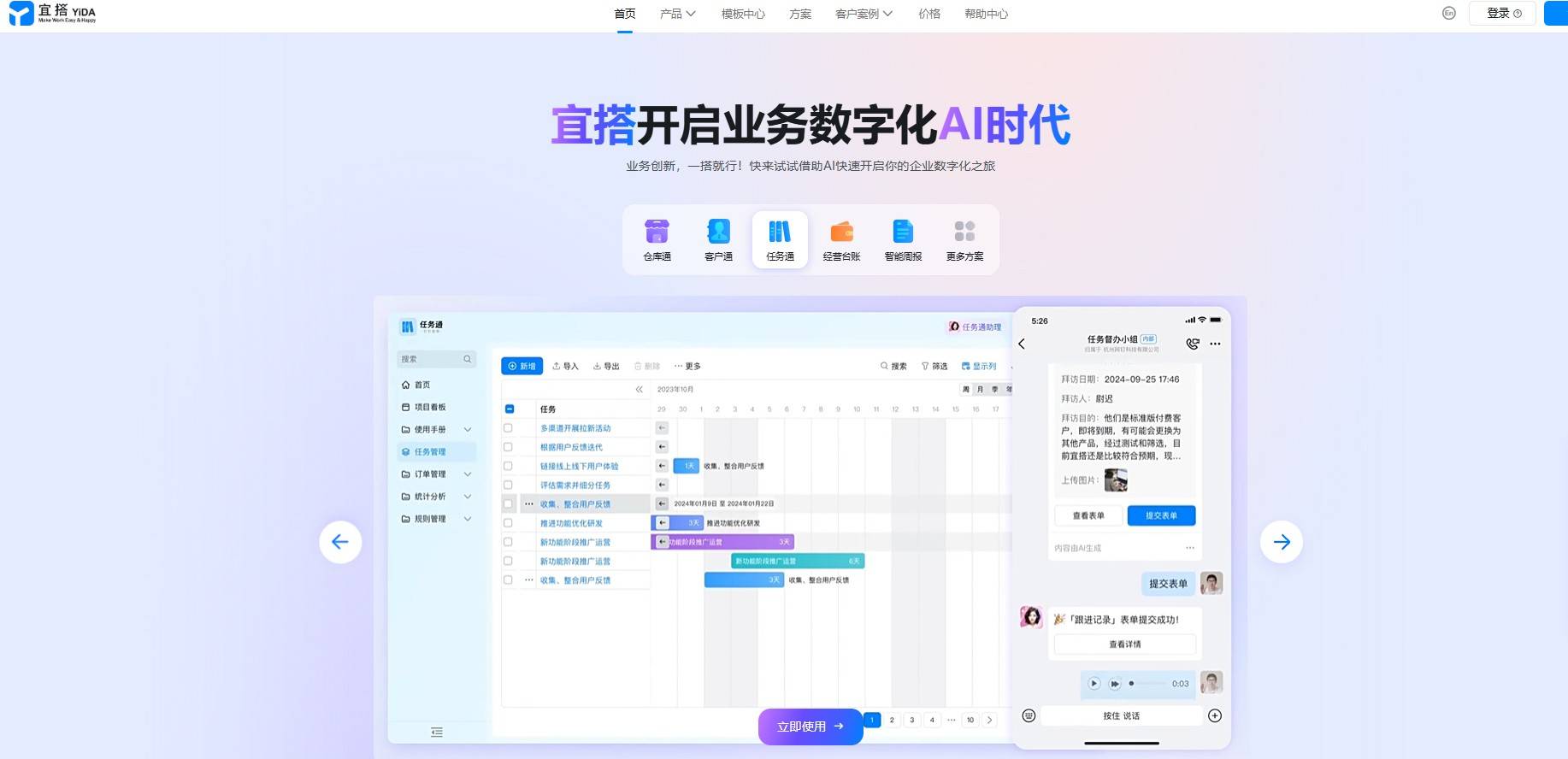Expand the 产品 dropdown menu
Viewport: 1568px width, 759px height.
pyautogui.click(x=677, y=14)
